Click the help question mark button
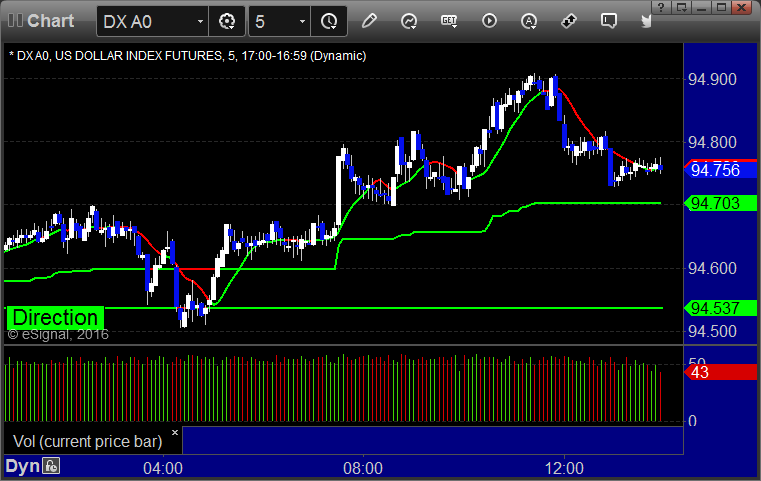This screenshot has height=481, width=761. click(x=661, y=7)
